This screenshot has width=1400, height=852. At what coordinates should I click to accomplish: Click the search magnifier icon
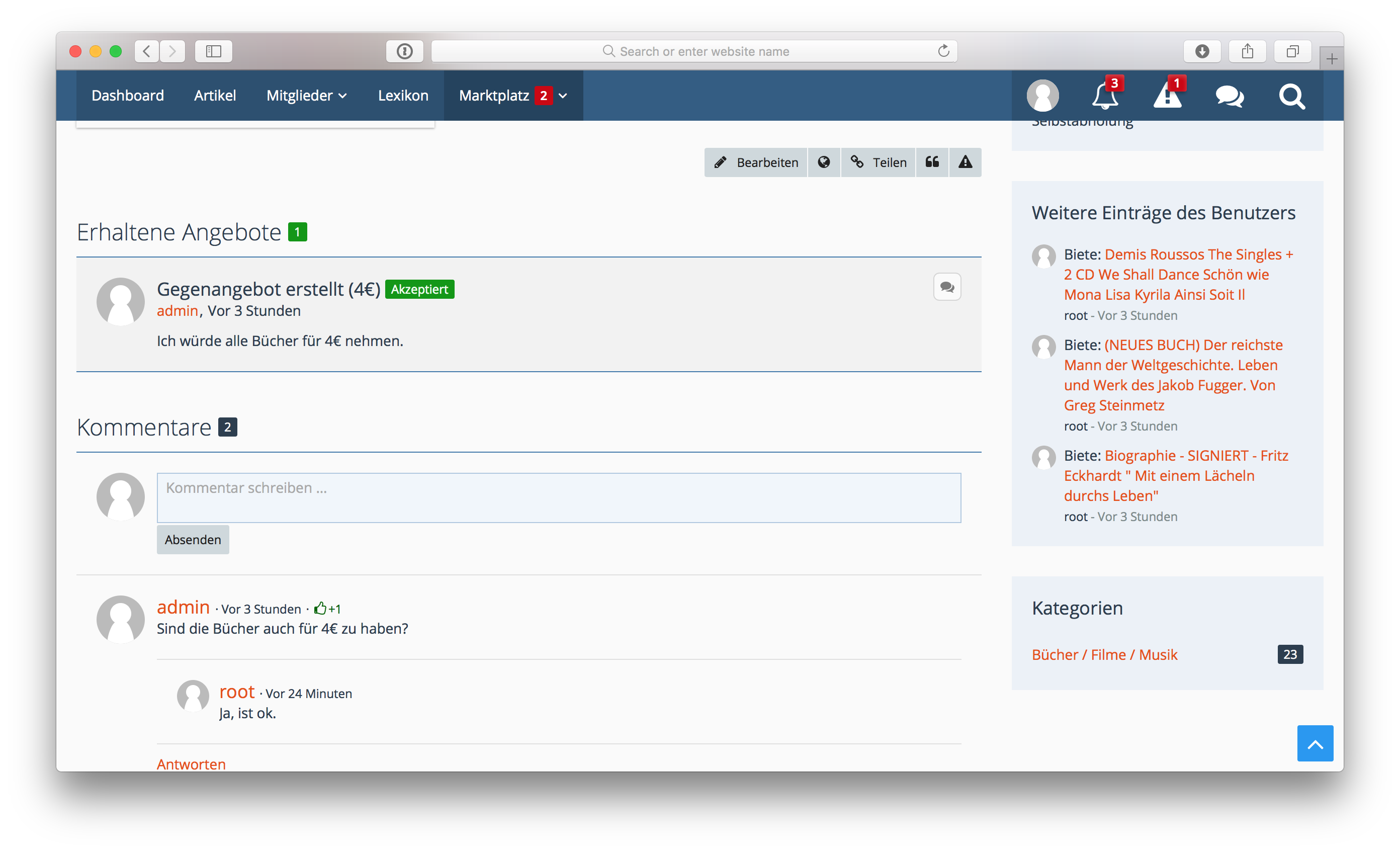click(x=1291, y=96)
